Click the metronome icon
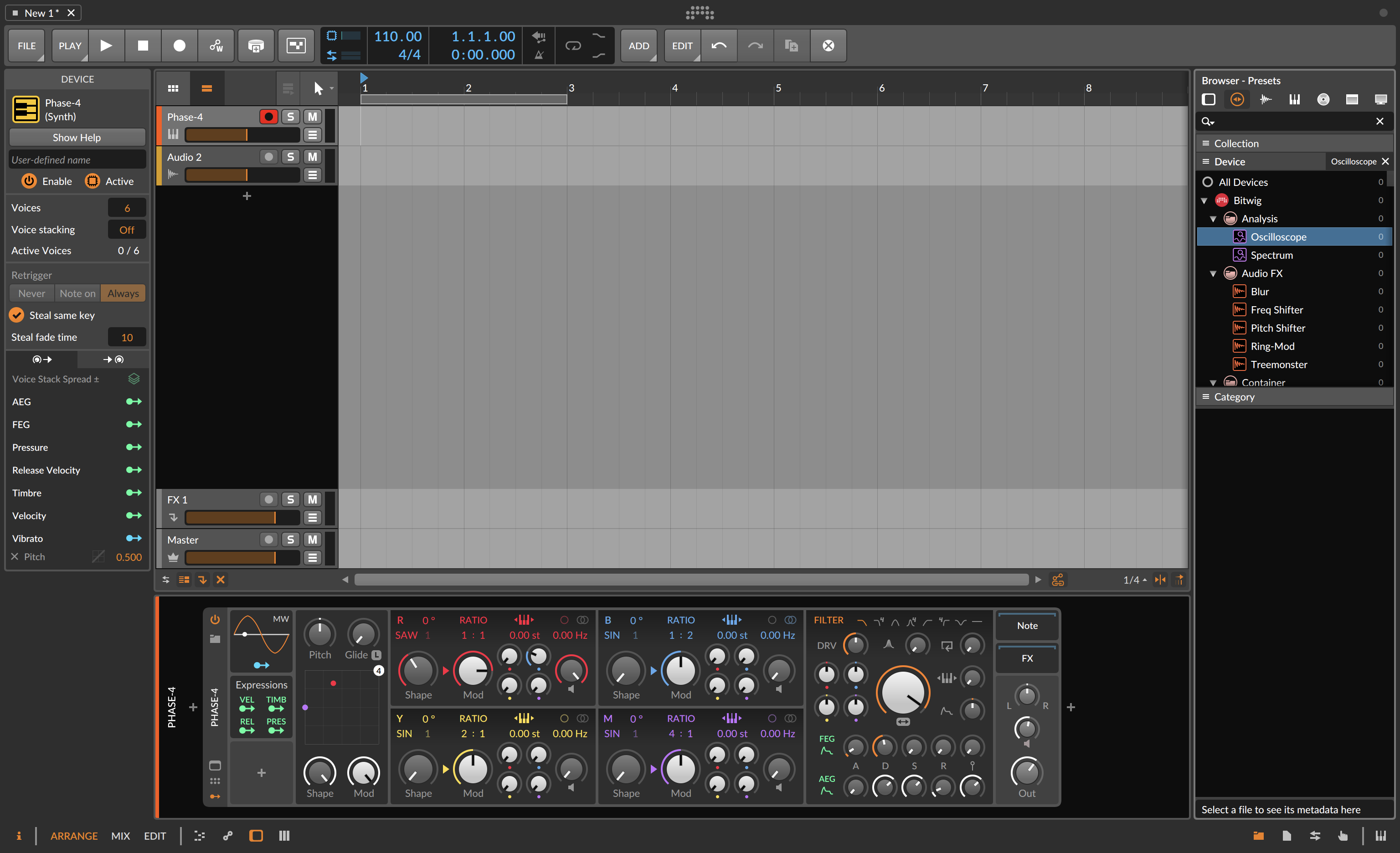The height and width of the screenshot is (853, 1400). (539, 55)
